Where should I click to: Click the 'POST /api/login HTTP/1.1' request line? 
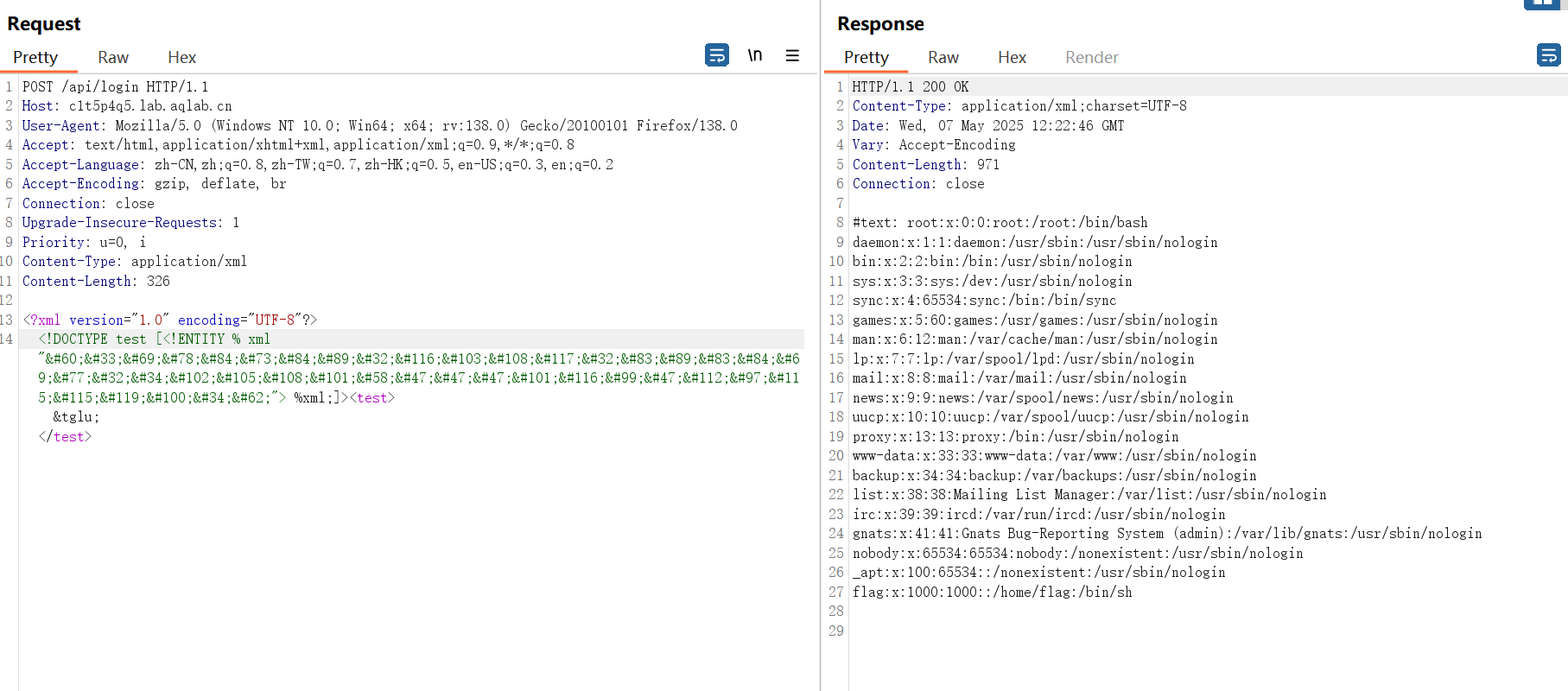(x=115, y=87)
